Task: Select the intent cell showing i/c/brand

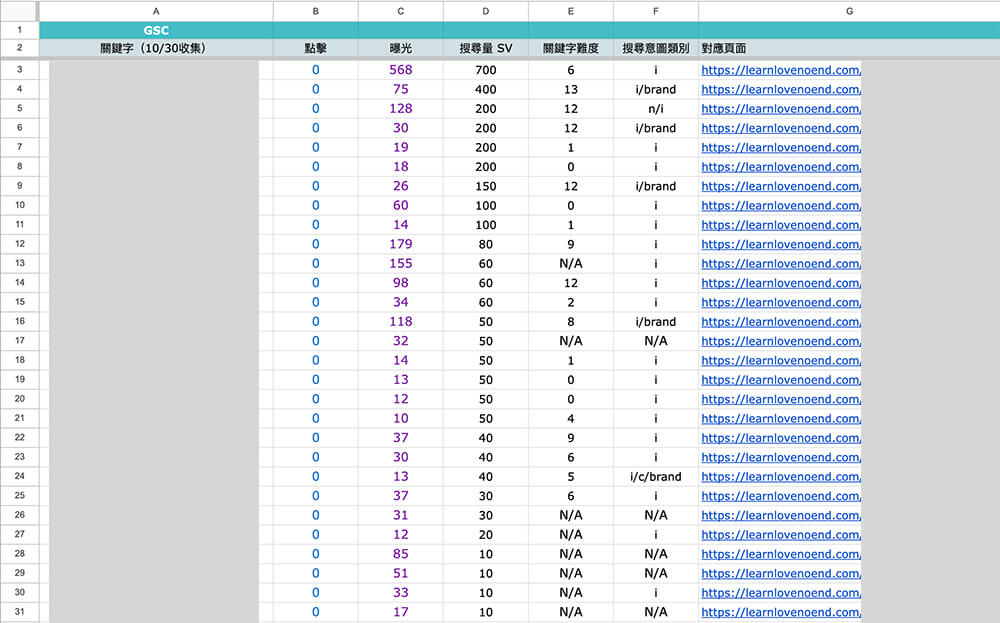Action: click(x=656, y=476)
